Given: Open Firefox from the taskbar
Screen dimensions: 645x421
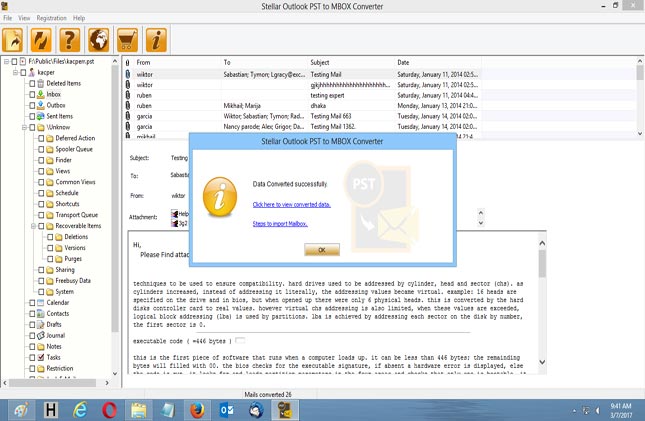Looking at the screenshot, I should [197, 410].
